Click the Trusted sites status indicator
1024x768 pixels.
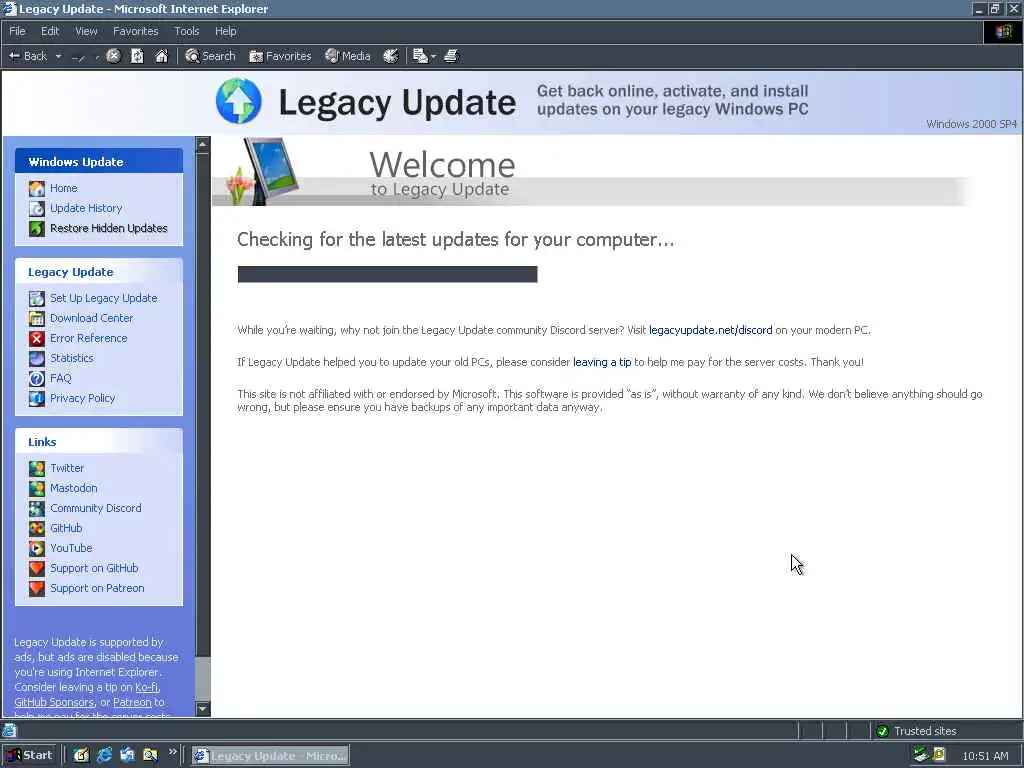click(x=916, y=731)
